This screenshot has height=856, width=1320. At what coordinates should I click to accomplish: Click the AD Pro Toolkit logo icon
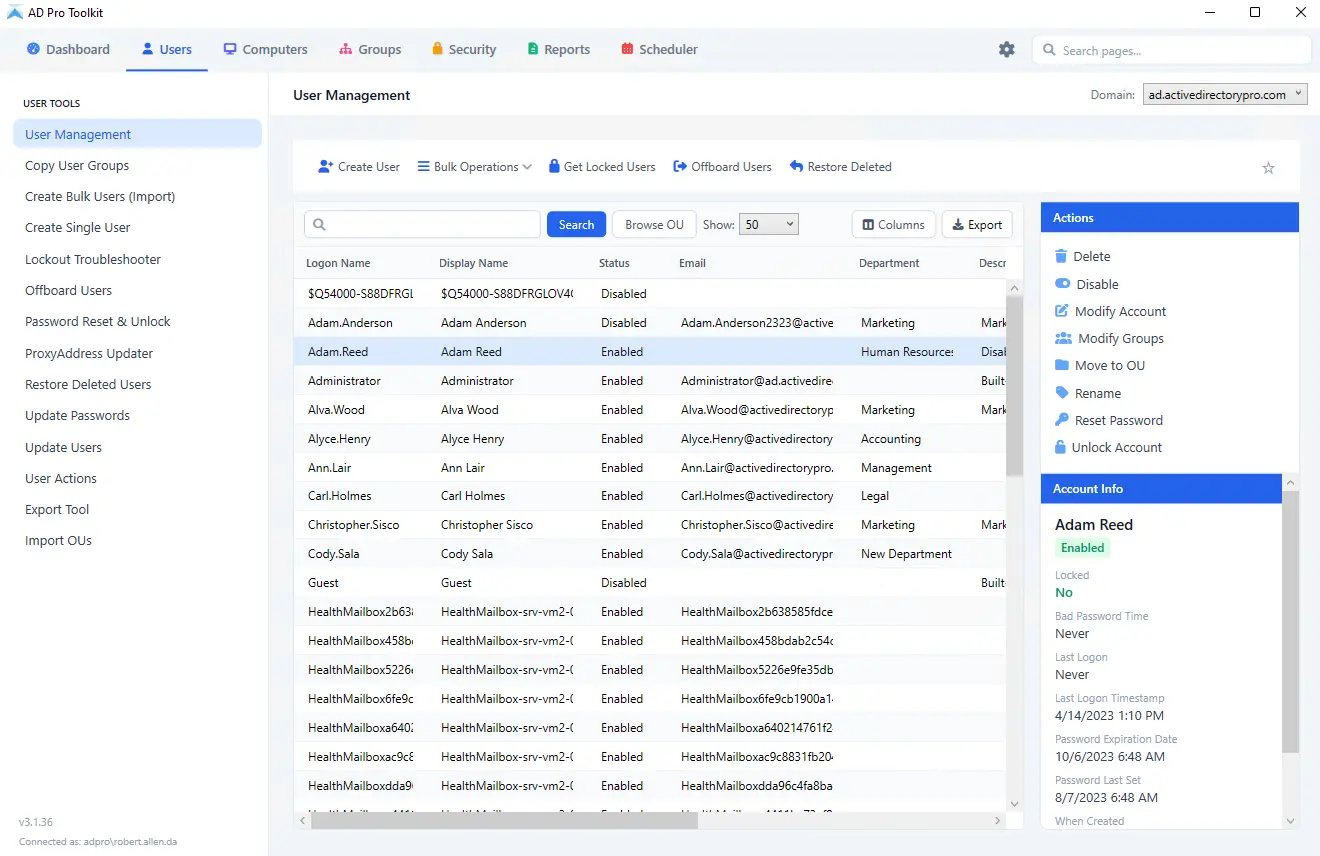tap(15, 12)
